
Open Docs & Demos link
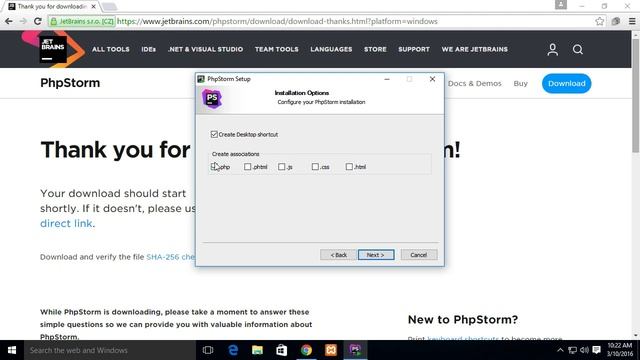[x=474, y=83]
